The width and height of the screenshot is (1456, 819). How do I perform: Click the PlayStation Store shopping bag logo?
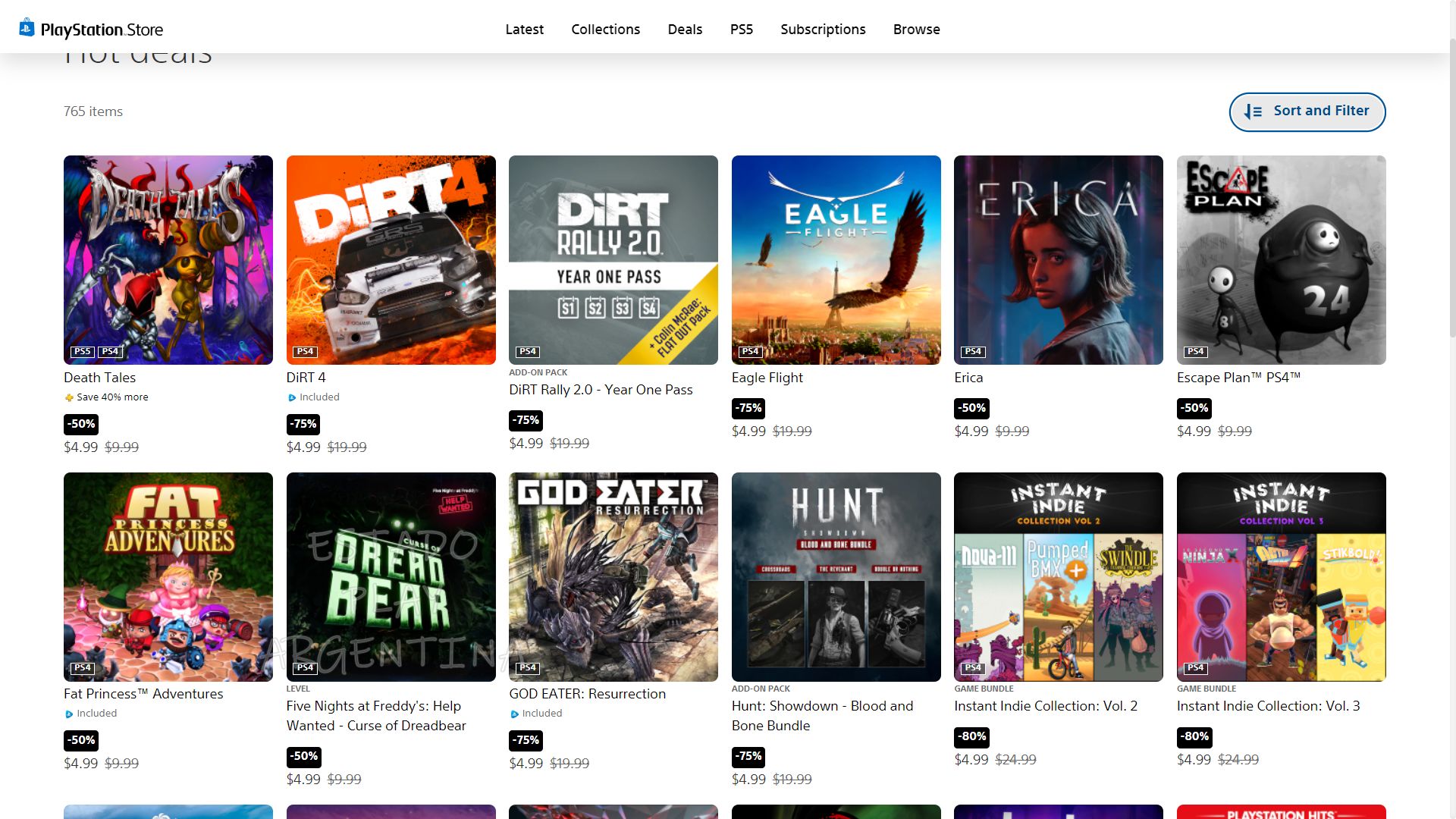(27, 28)
